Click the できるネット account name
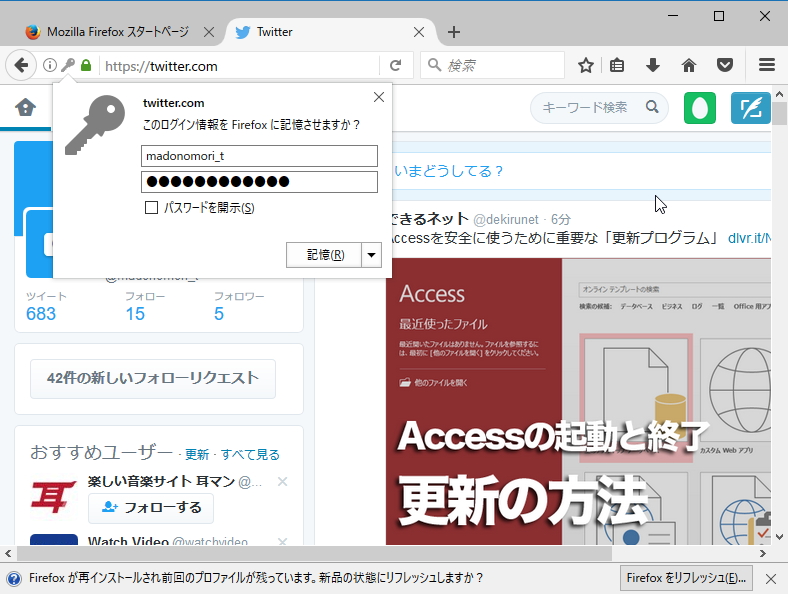 pos(430,219)
